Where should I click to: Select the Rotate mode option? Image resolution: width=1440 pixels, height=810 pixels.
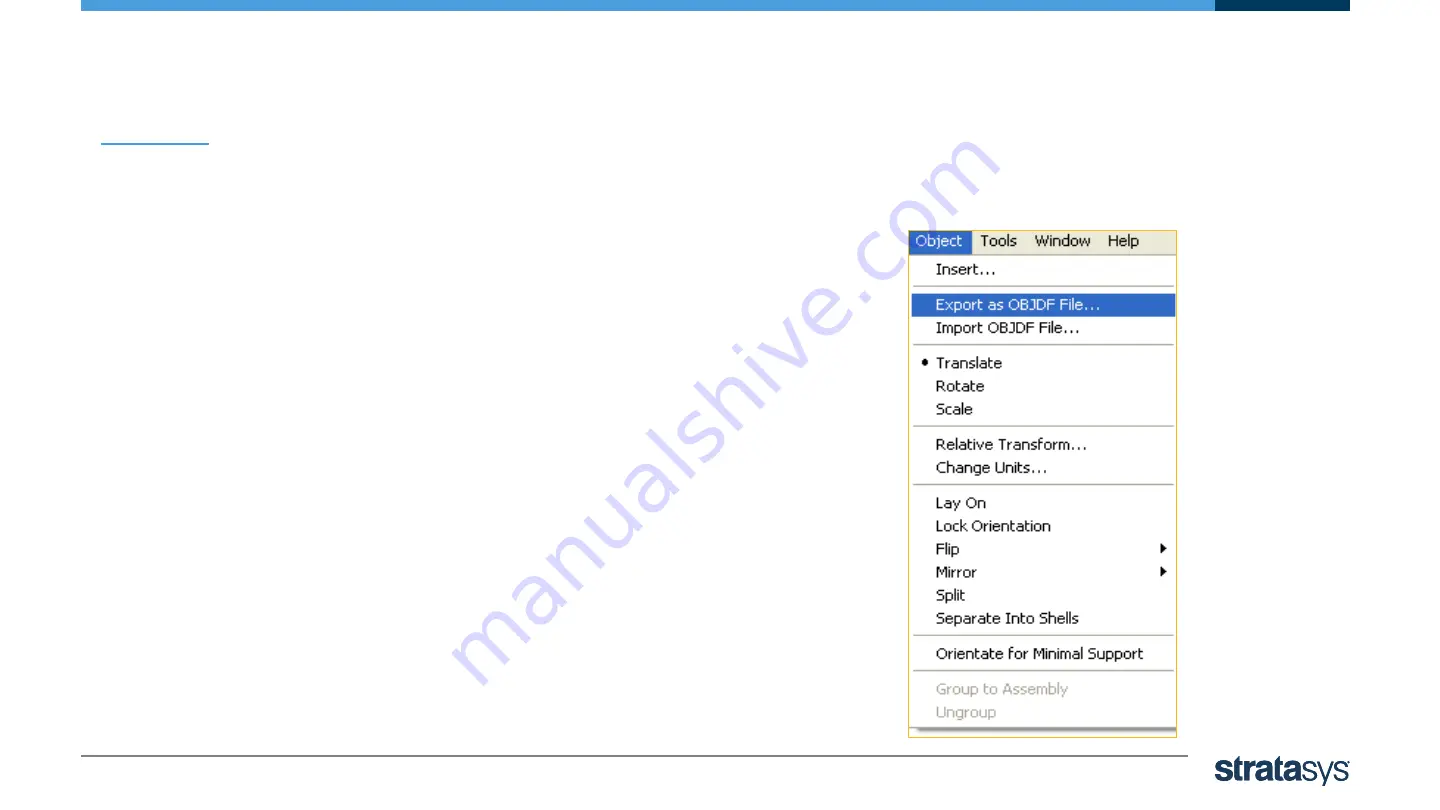[1043, 386]
